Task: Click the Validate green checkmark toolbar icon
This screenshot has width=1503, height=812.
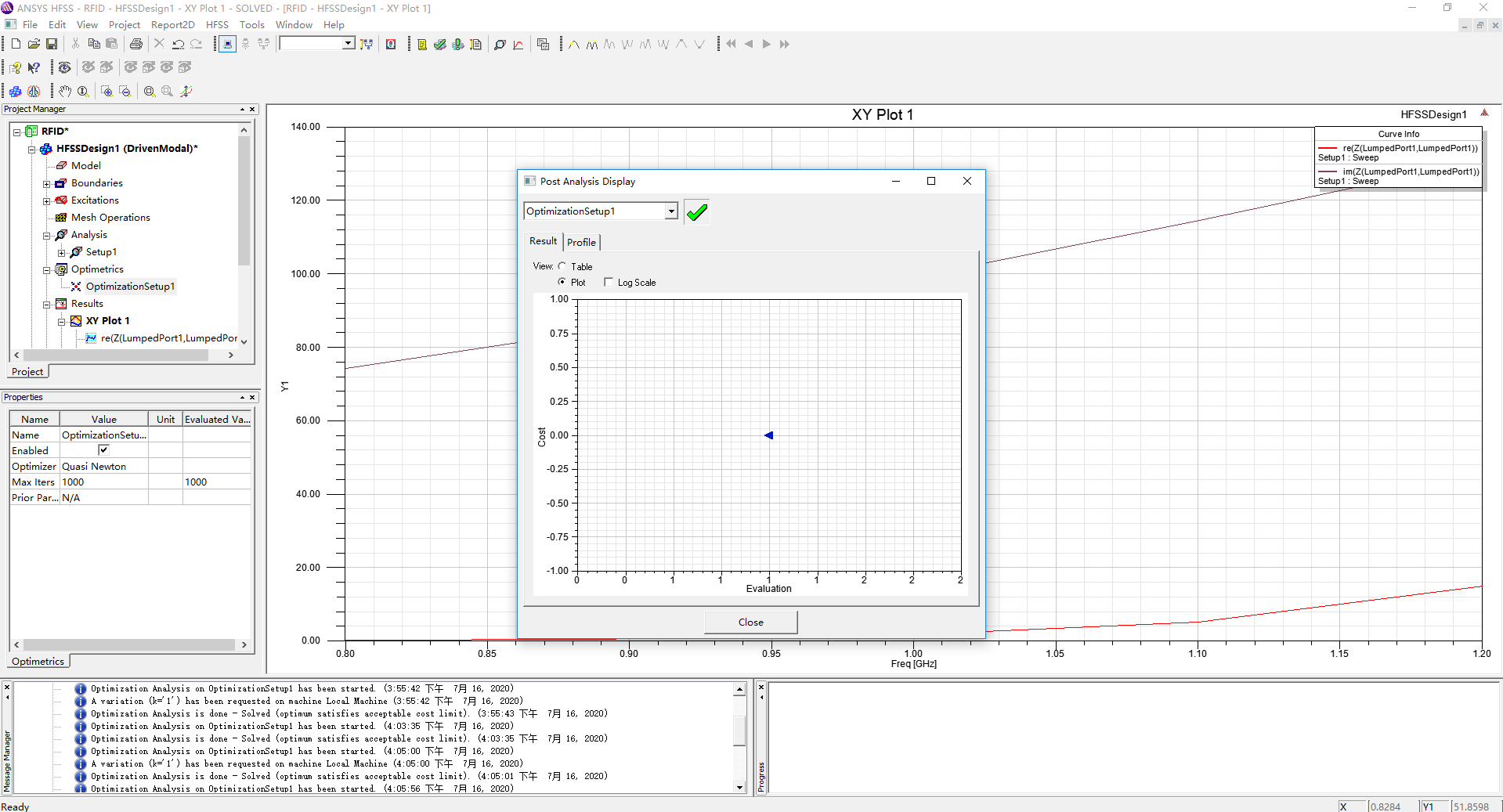Action: coord(440,44)
